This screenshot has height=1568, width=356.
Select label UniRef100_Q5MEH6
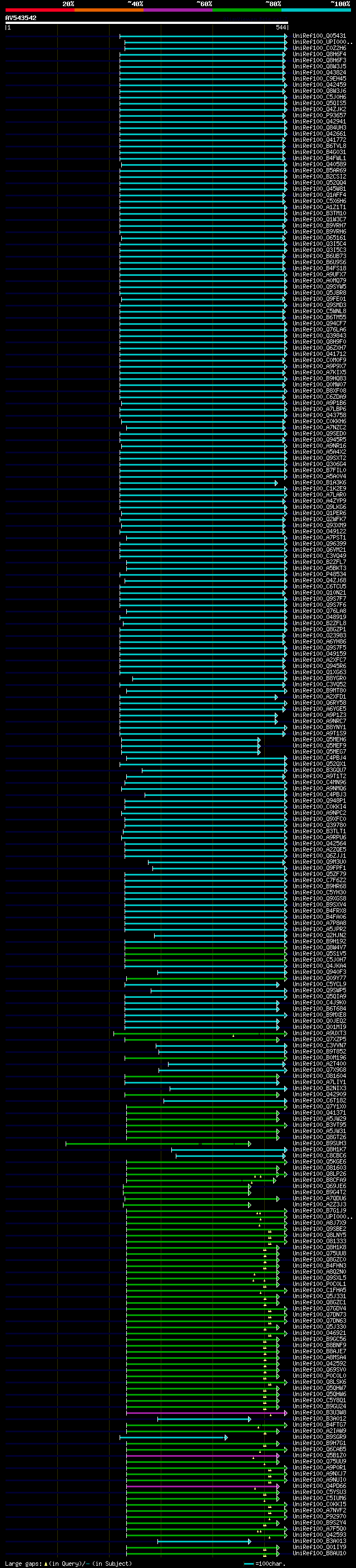pyautogui.click(x=319, y=740)
